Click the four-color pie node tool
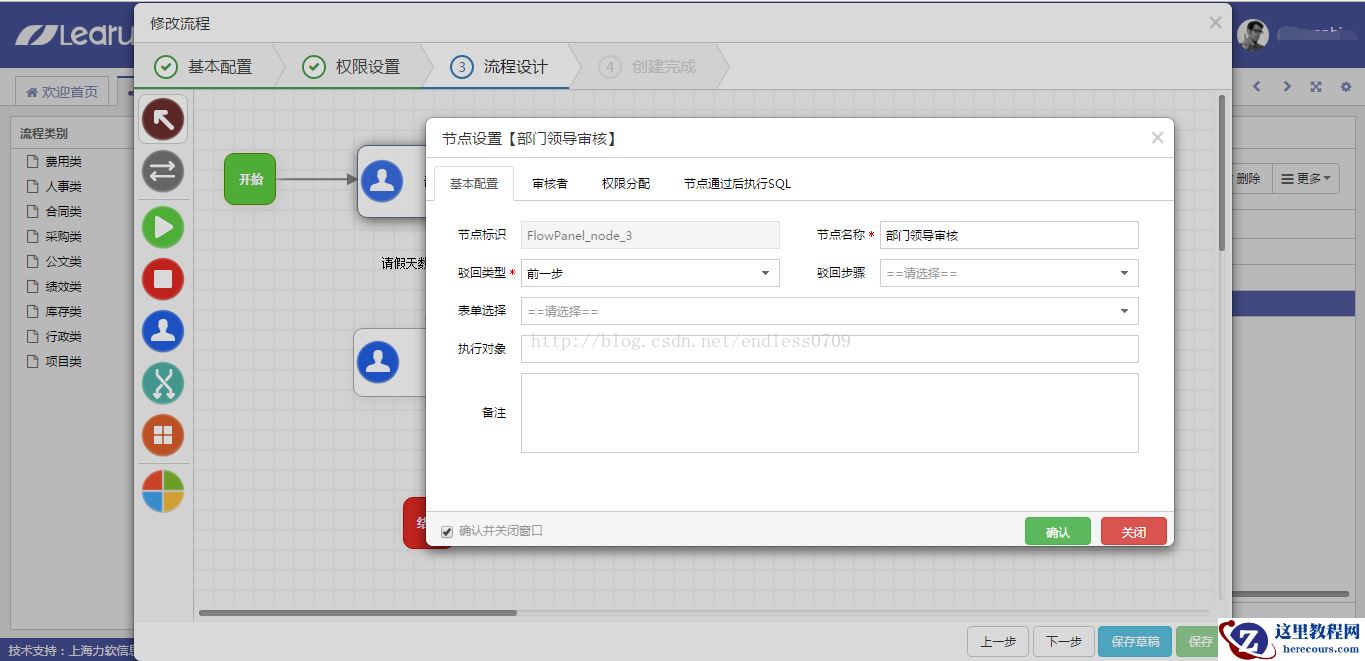Viewport: 1365px width, 661px height. coord(163,491)
